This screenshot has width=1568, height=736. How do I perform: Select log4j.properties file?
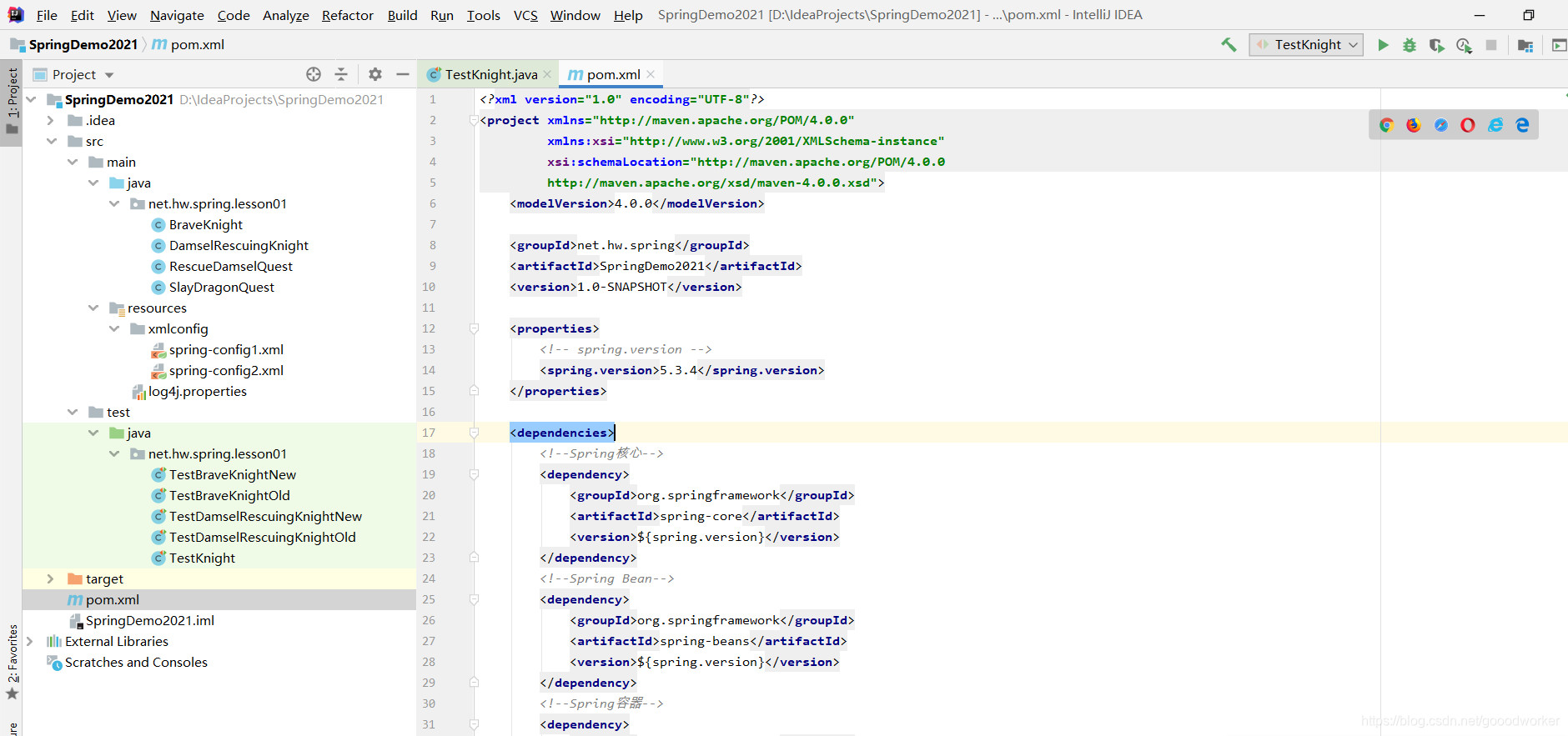click(198, 391)
